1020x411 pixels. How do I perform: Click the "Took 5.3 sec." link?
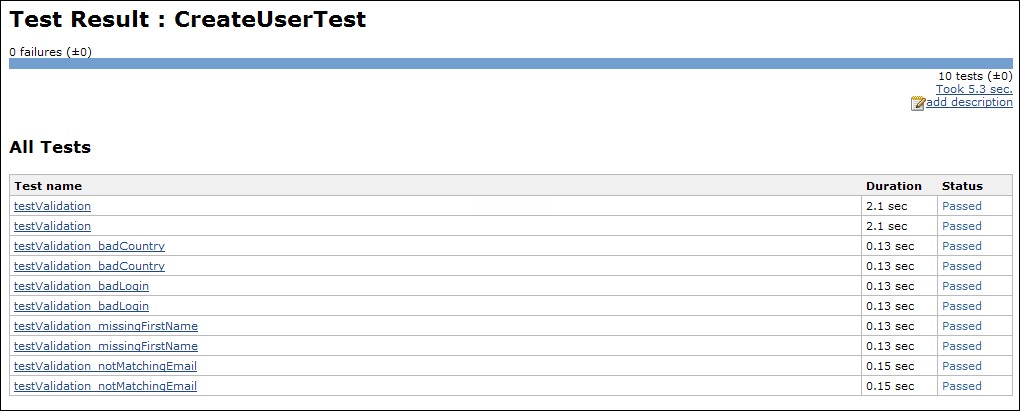pyautogui.click(x=973, y=89)
